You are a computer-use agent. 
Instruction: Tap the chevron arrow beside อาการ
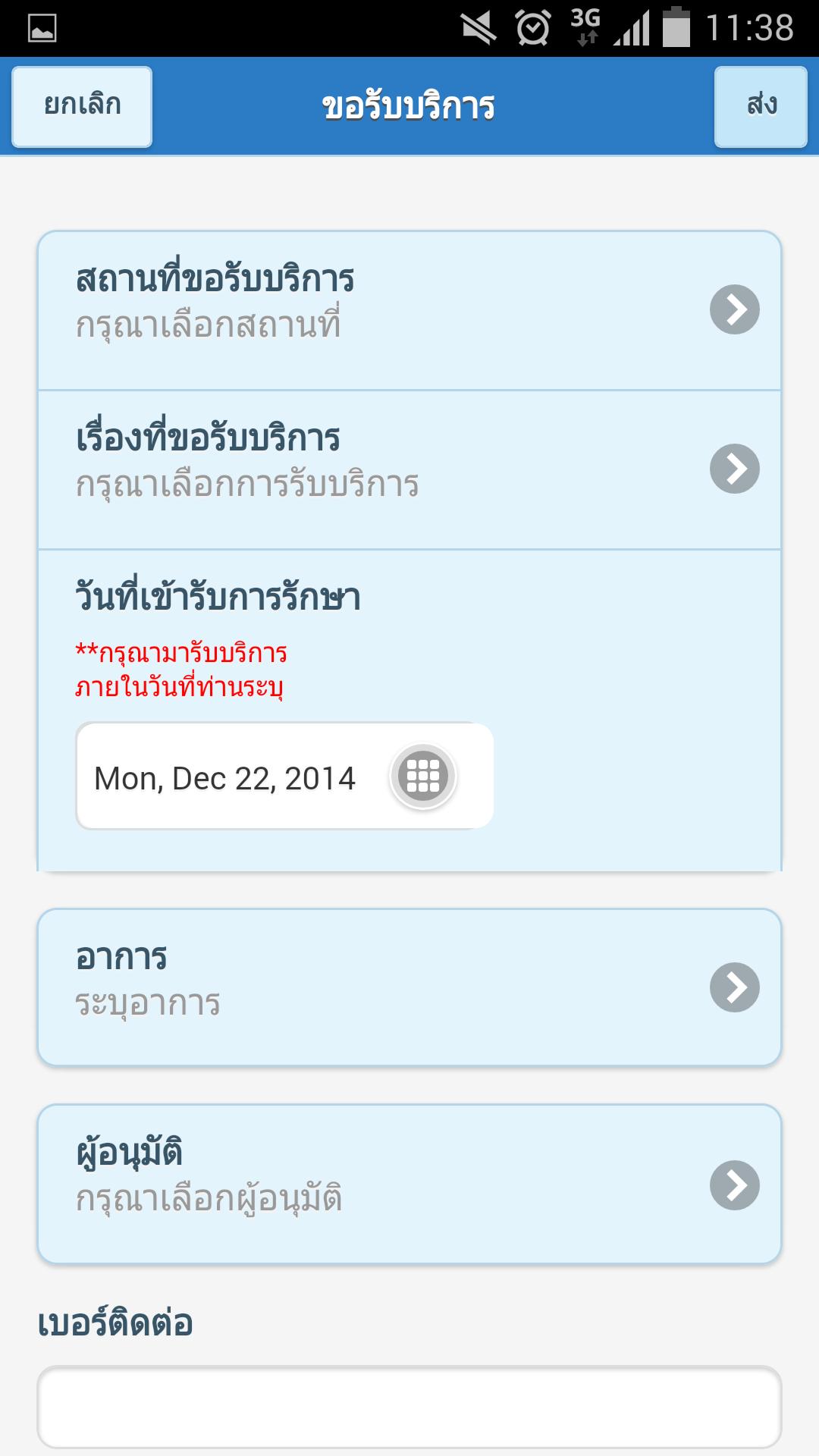pyautogui.click(x=734, y=987)
